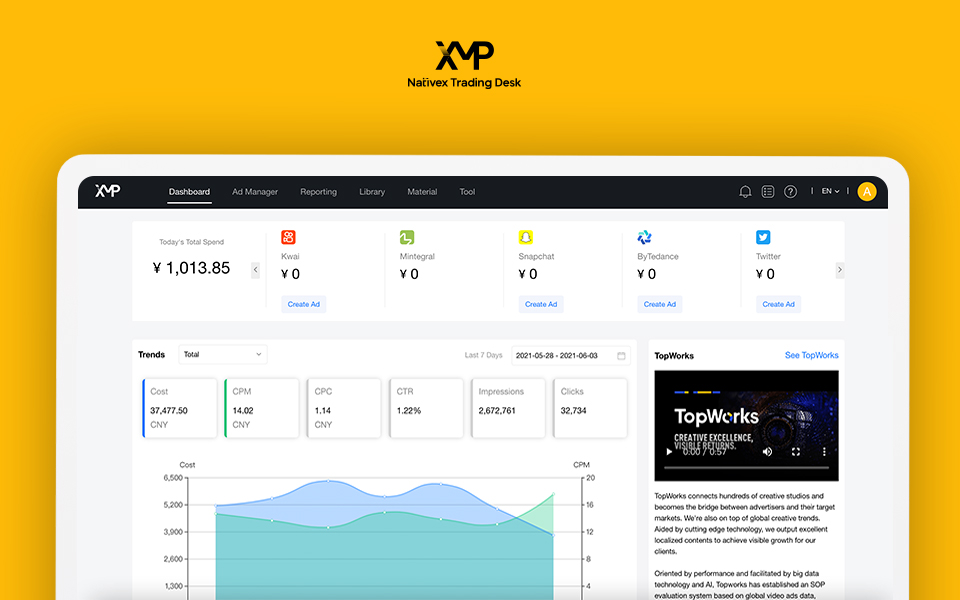Show next platforms with right arrow
The image size is (960, 600).
840,269
